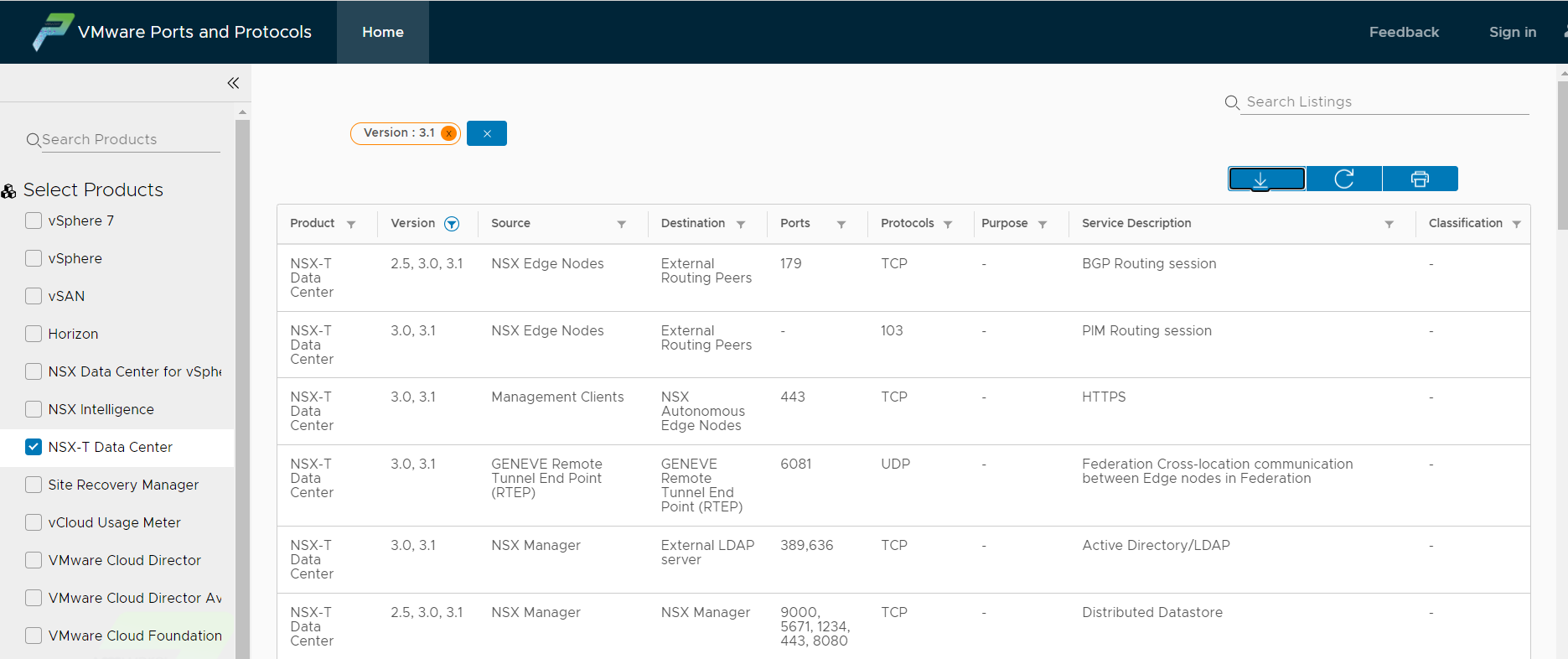Screen dimensions: 1568x659
Task: Click NSX Autonomous Edge Nodes destination cell
Action: coord(702,412)
